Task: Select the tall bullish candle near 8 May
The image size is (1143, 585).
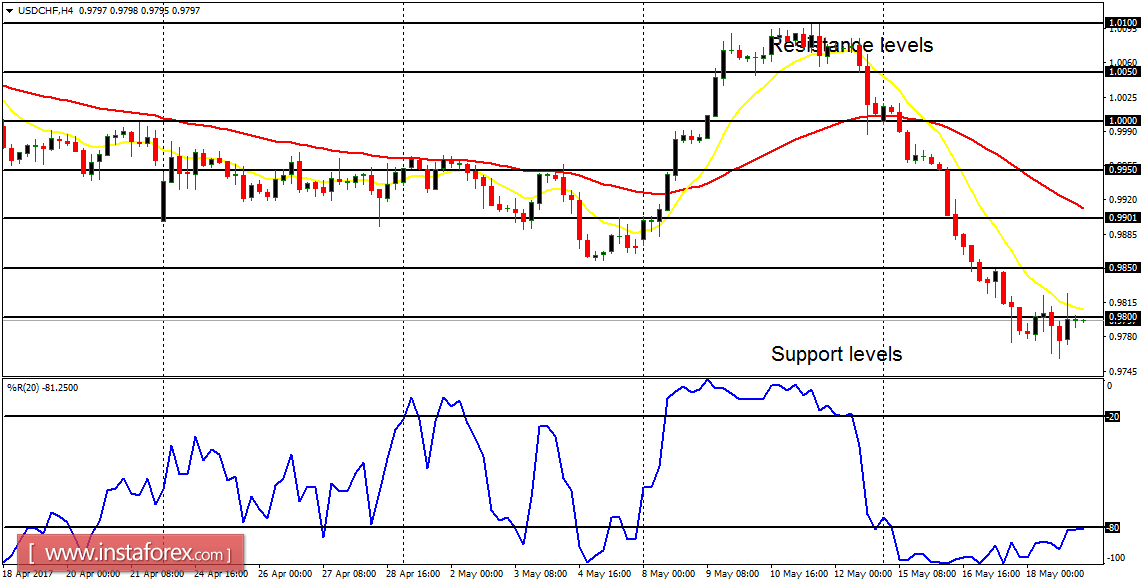Action: 668,190
